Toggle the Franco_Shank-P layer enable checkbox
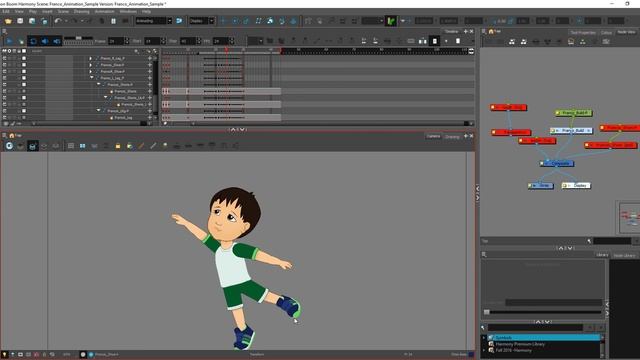 pyautogui.click(x=24, y=84)
